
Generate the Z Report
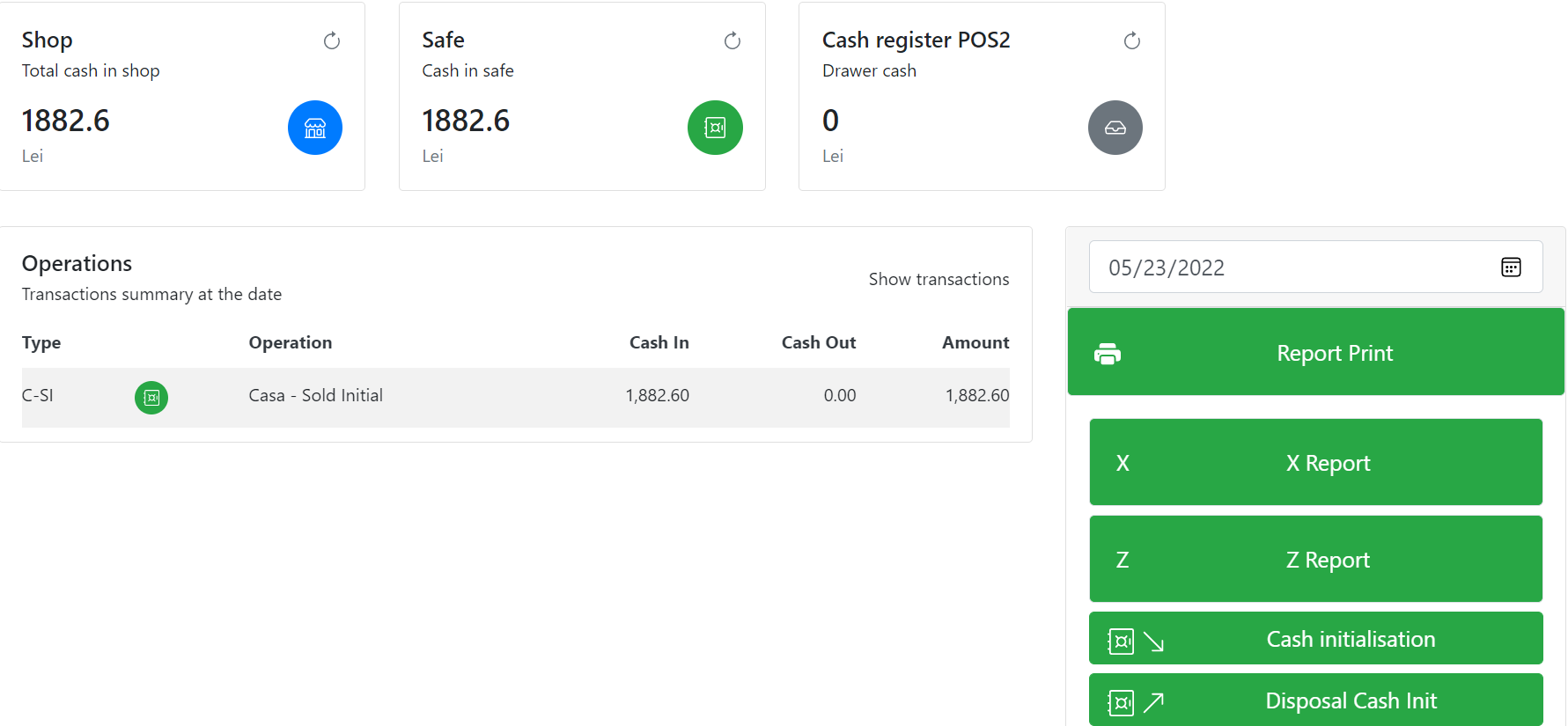click(1316, 559)
